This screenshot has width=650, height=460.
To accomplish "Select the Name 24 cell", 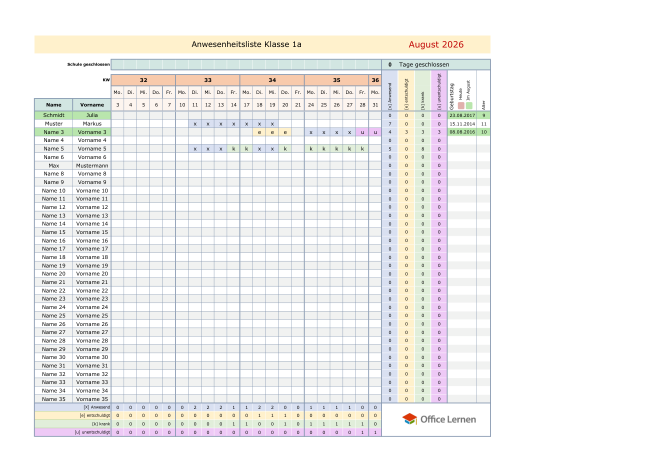I will pos(53,307).
